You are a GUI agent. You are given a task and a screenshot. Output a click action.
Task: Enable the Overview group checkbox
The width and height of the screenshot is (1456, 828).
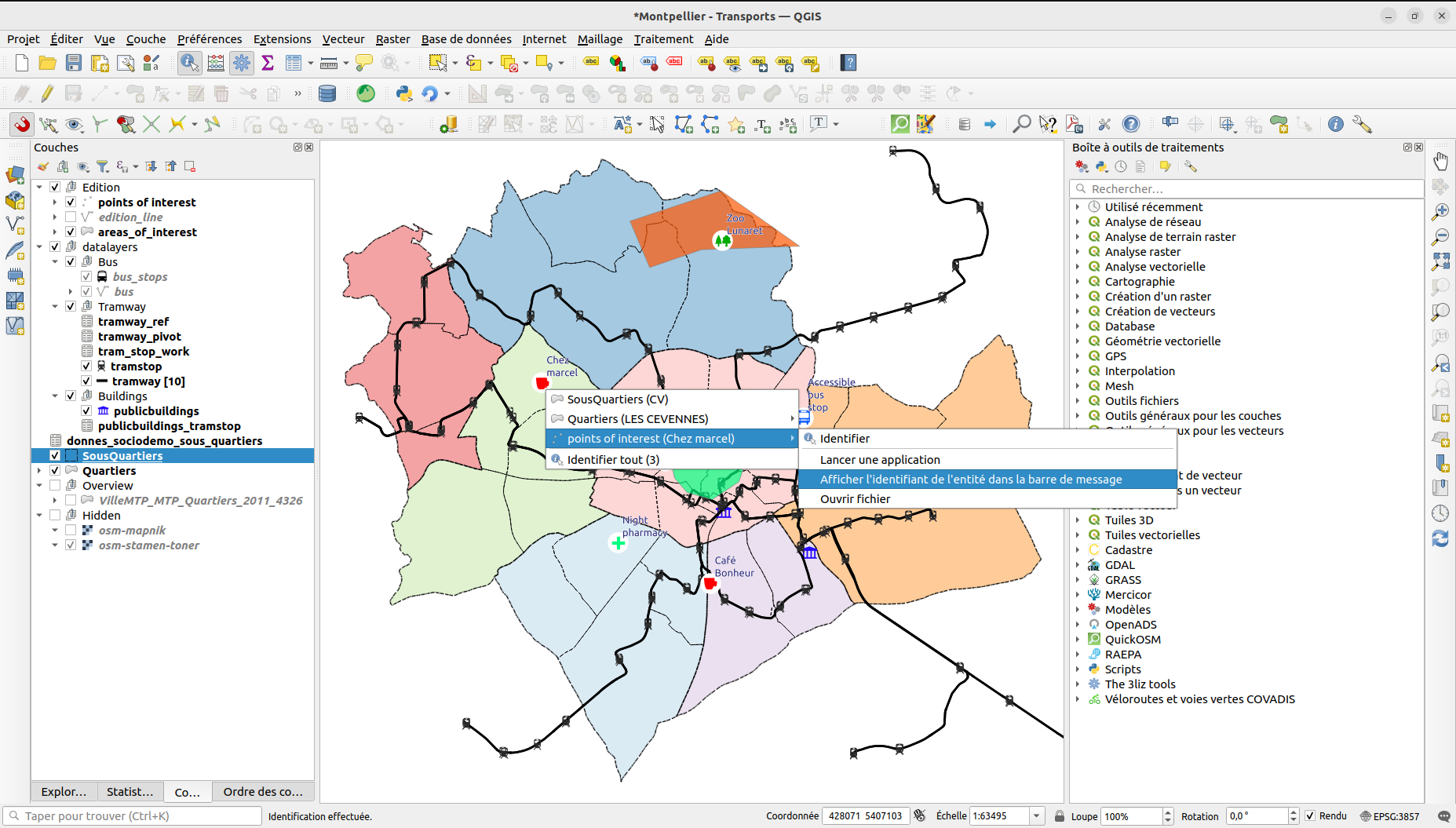coord(55,486)
